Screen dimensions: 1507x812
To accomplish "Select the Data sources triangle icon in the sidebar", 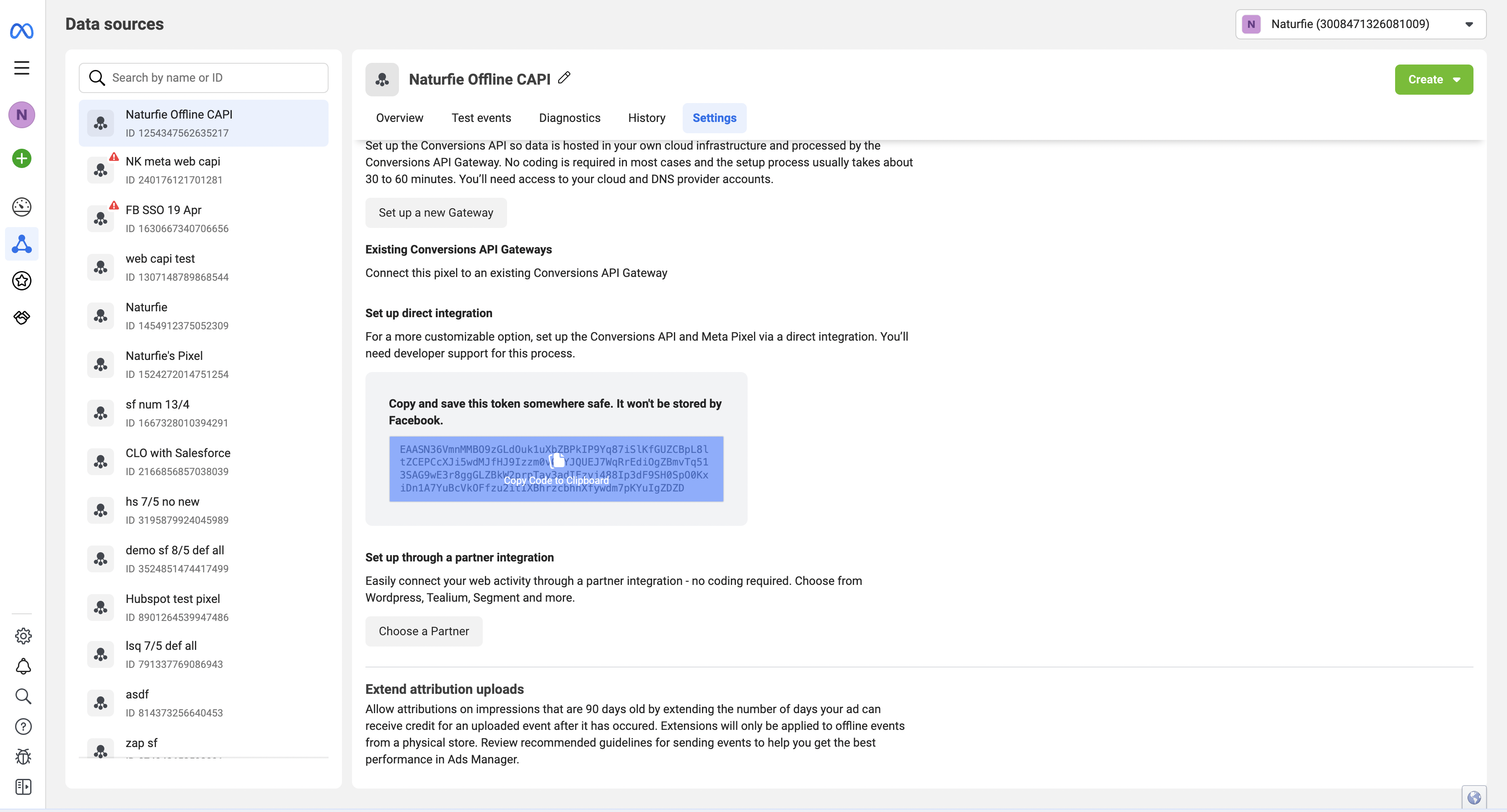I will 22,244.
